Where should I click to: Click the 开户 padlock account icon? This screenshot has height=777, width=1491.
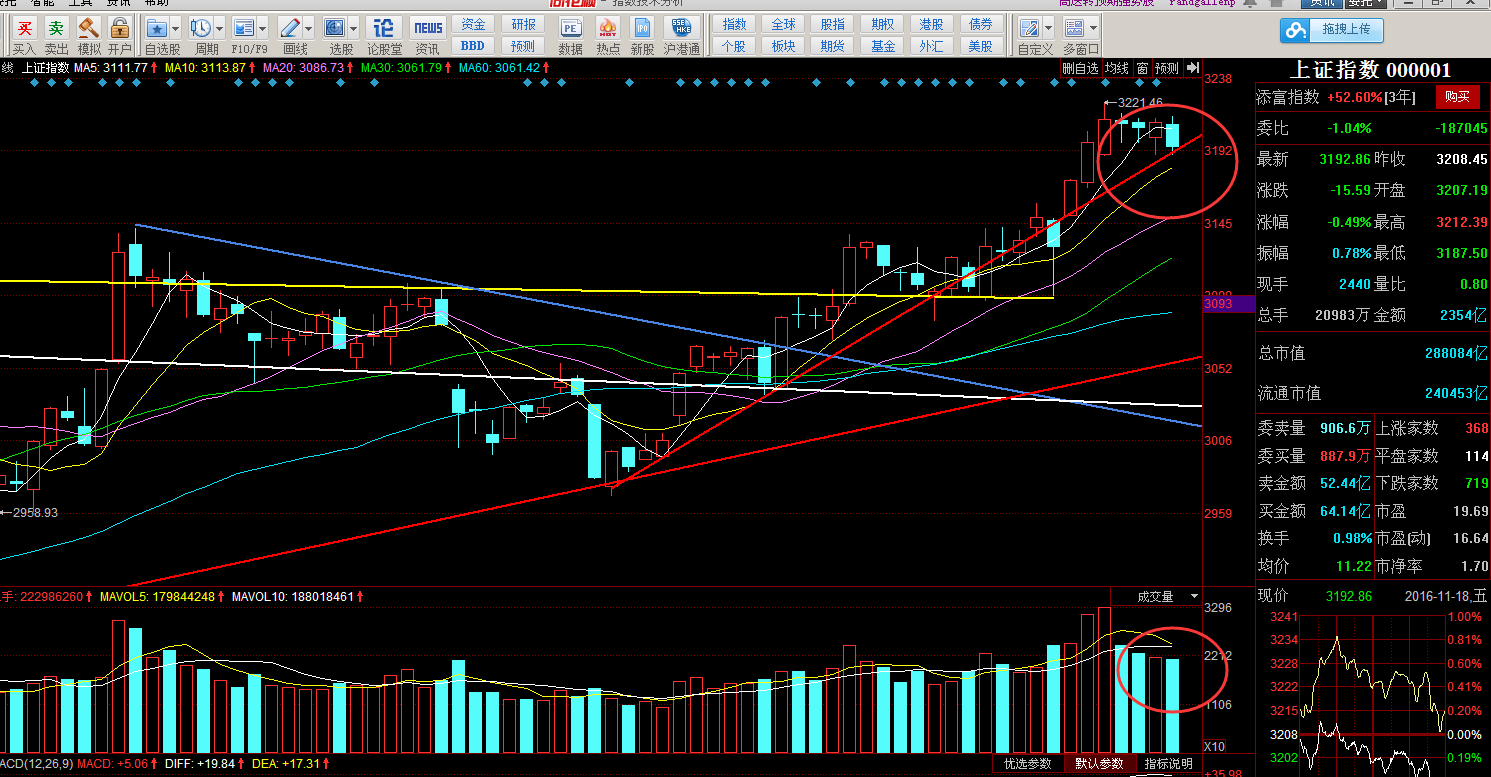120,28
